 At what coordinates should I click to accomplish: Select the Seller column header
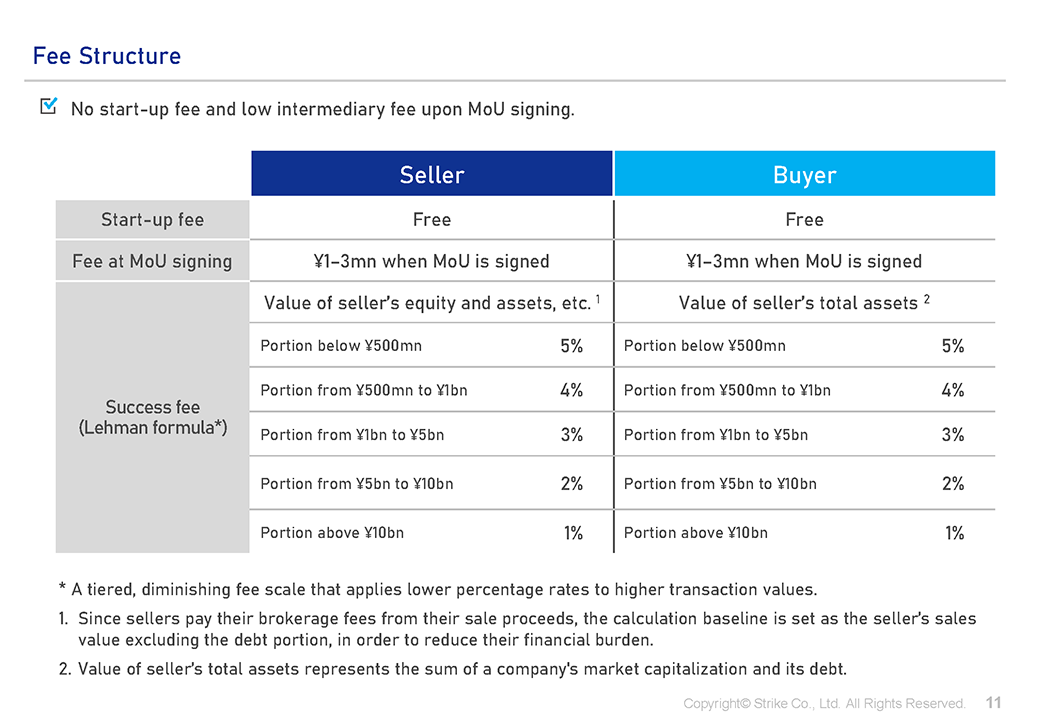431,175
